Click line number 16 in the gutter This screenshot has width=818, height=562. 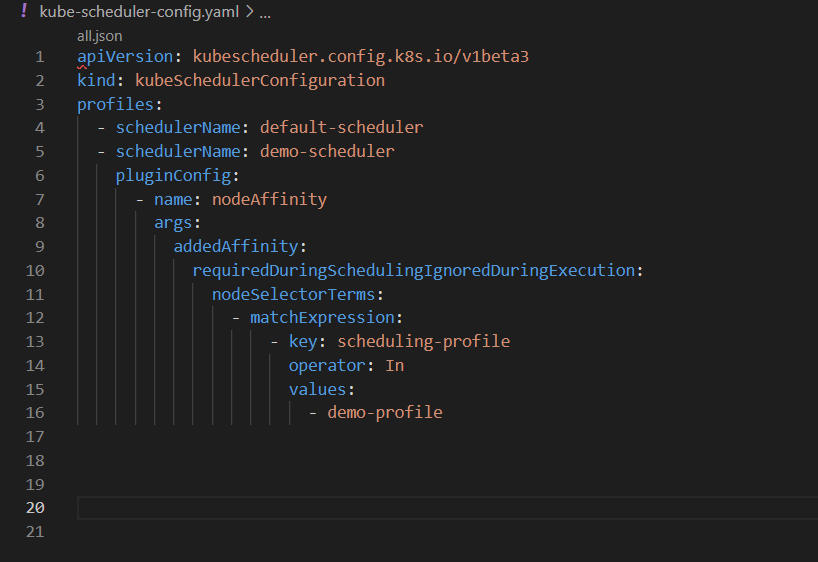[35, 412]
